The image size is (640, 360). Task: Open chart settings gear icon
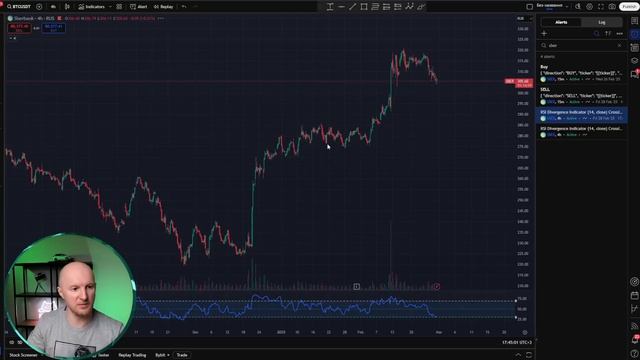pyautogui.click(x=589, y=7)
